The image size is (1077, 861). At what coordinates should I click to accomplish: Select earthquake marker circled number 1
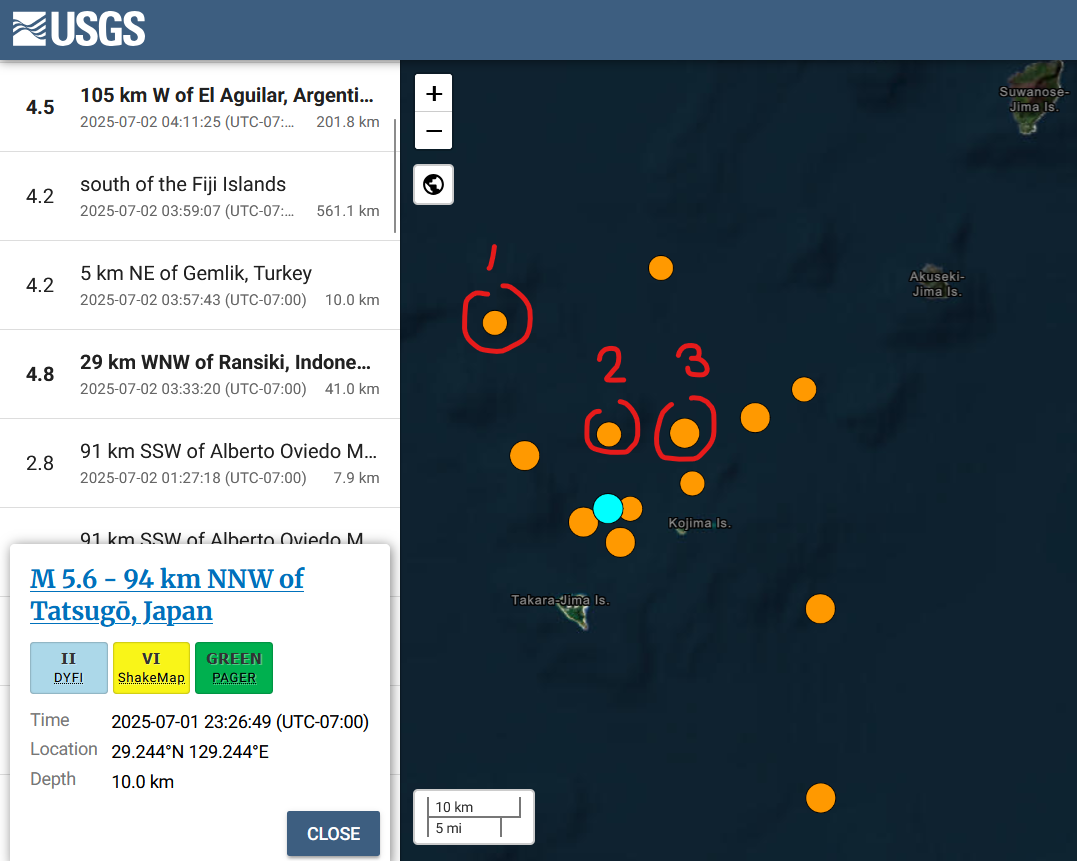[495, 323]
